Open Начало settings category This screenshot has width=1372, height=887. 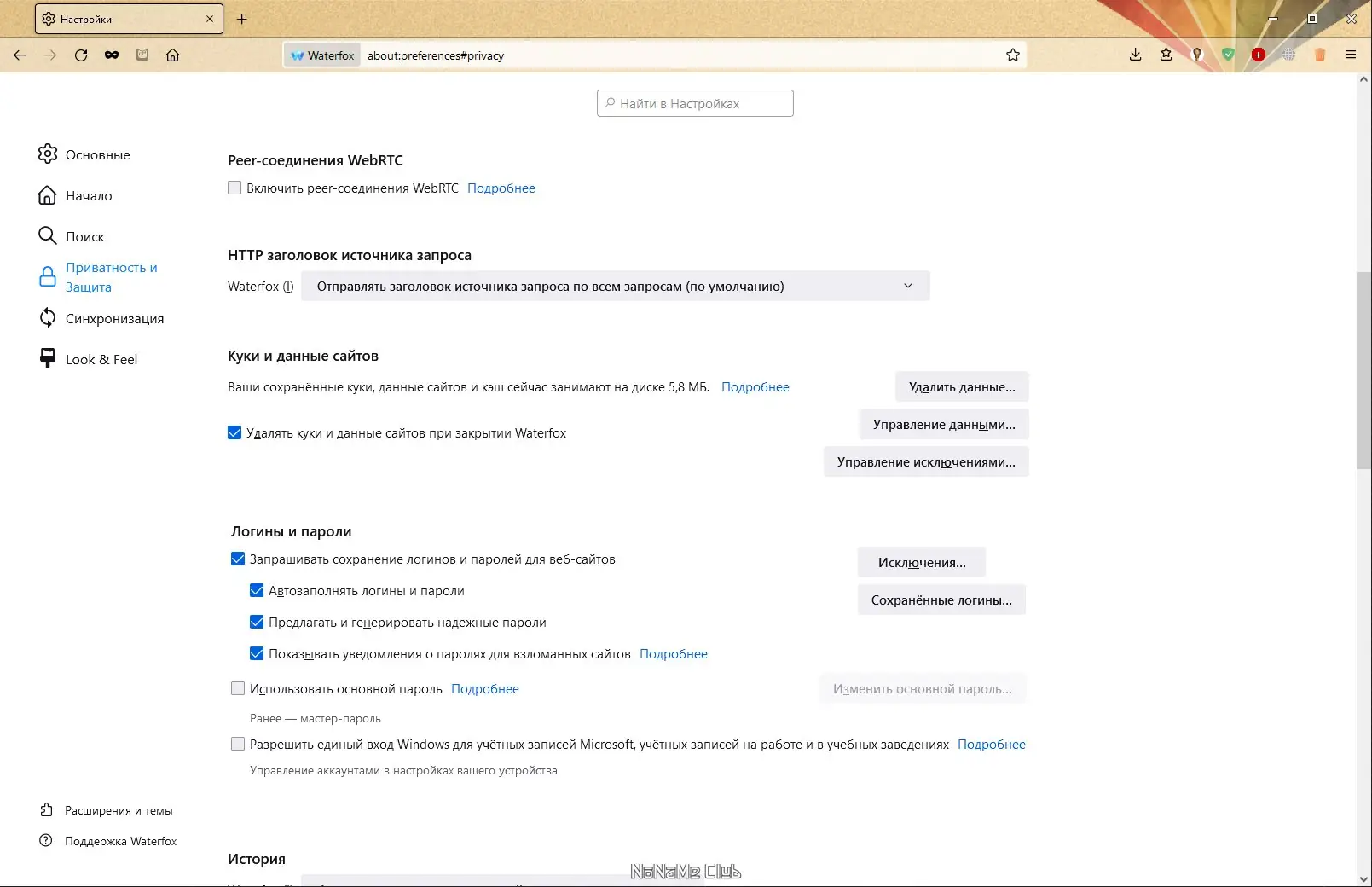pyautogui.click(x=89, y=195)
